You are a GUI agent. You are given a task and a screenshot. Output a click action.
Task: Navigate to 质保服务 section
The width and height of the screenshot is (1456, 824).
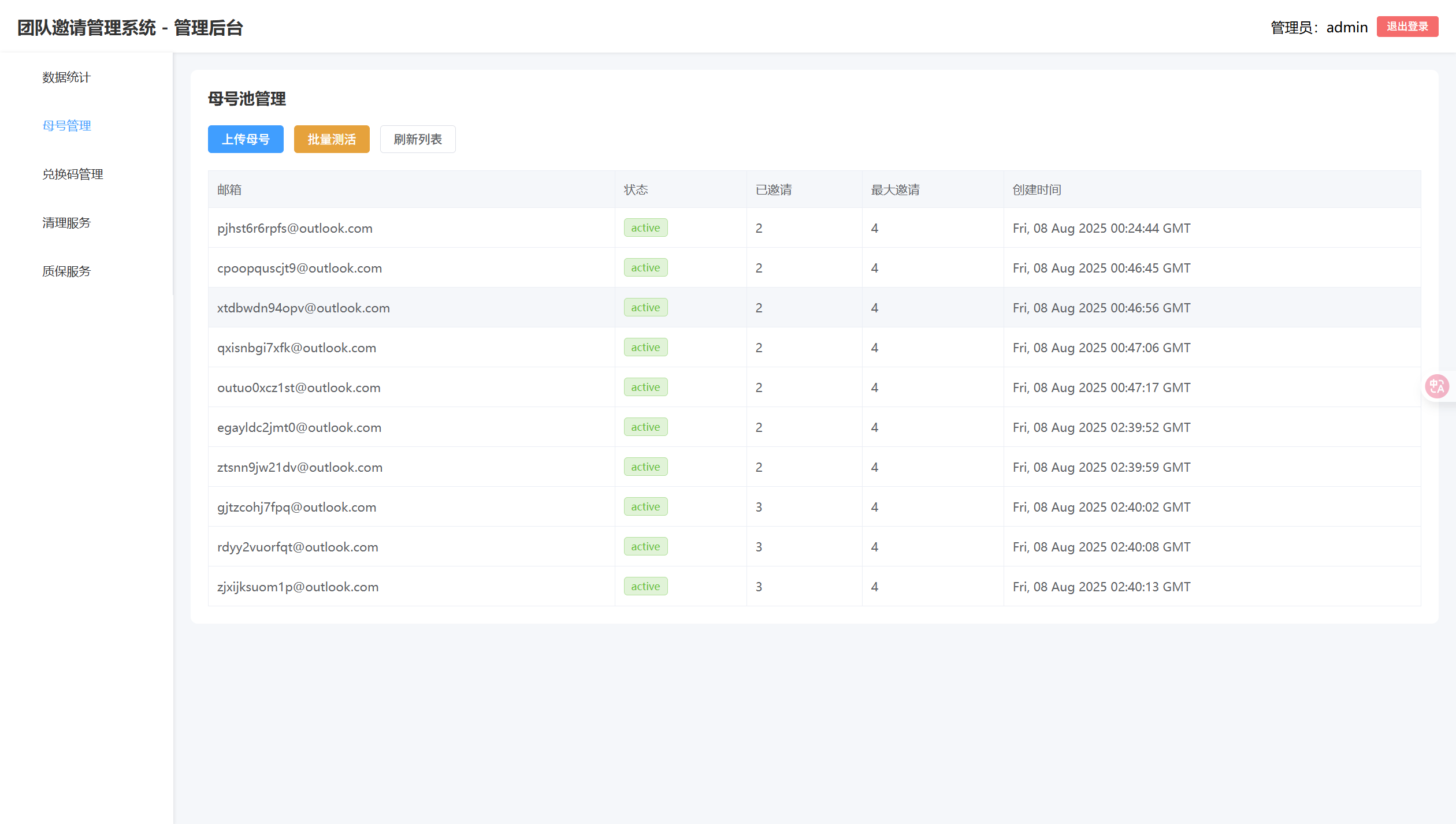(x=66, y=271)
